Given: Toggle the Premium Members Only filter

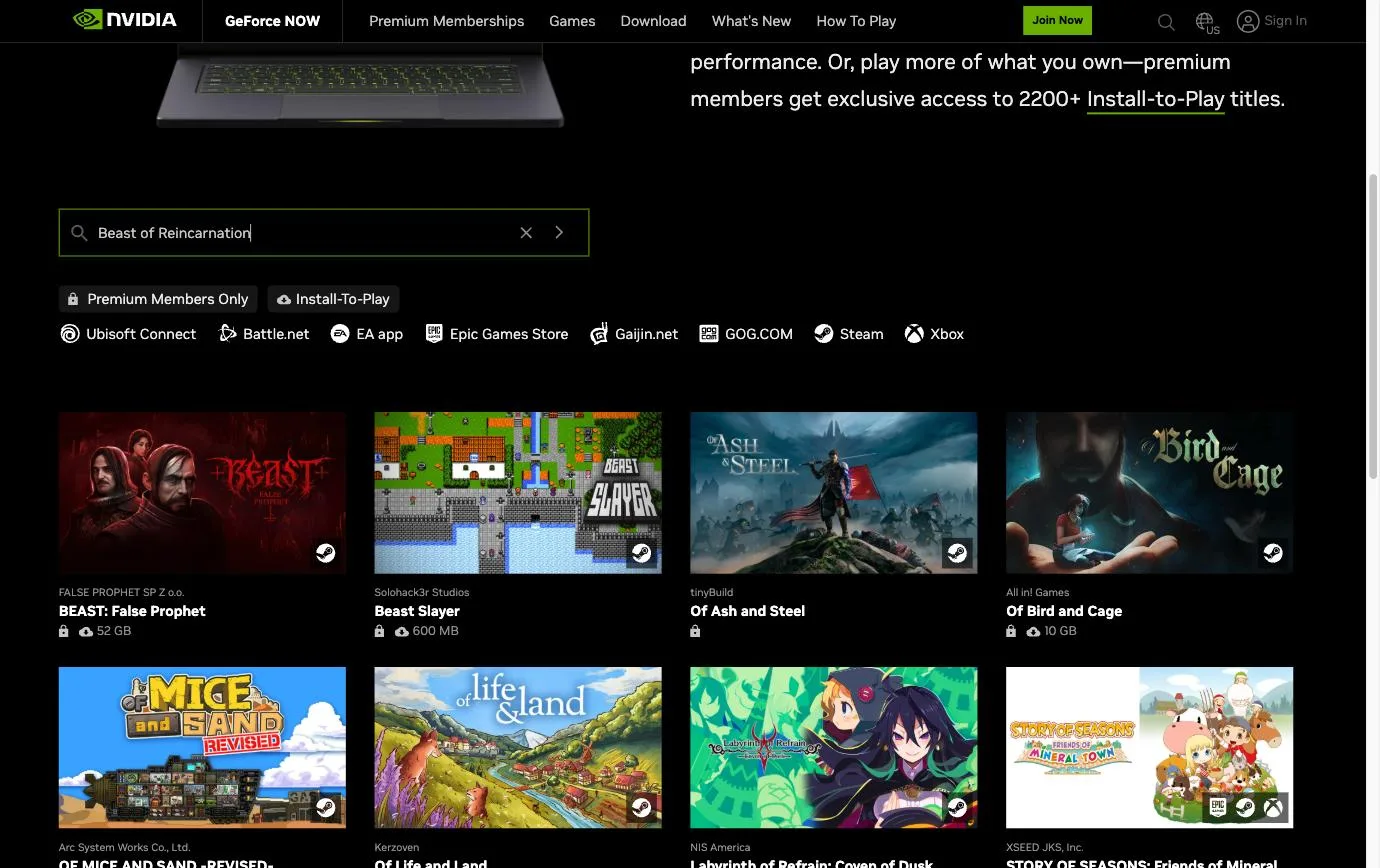Looking at the screenshot, I should coord(158,299).
